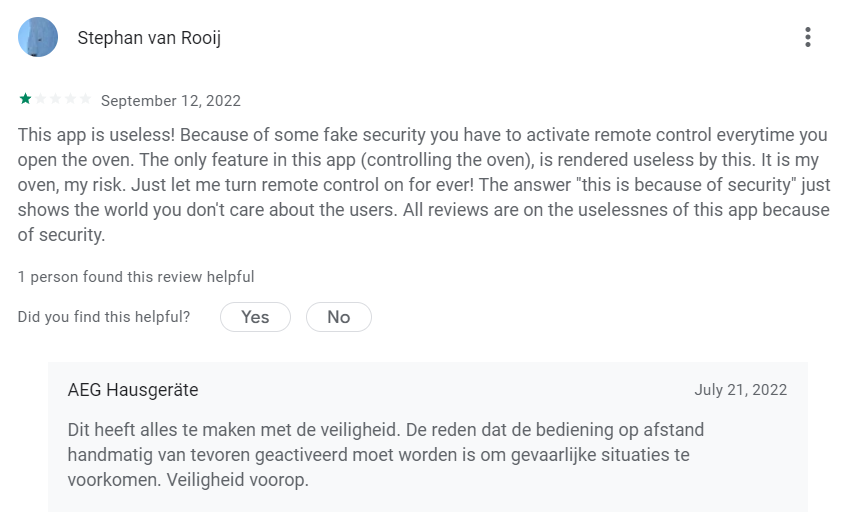Open reviewer name Stephan van Rooij

[149, 38]
